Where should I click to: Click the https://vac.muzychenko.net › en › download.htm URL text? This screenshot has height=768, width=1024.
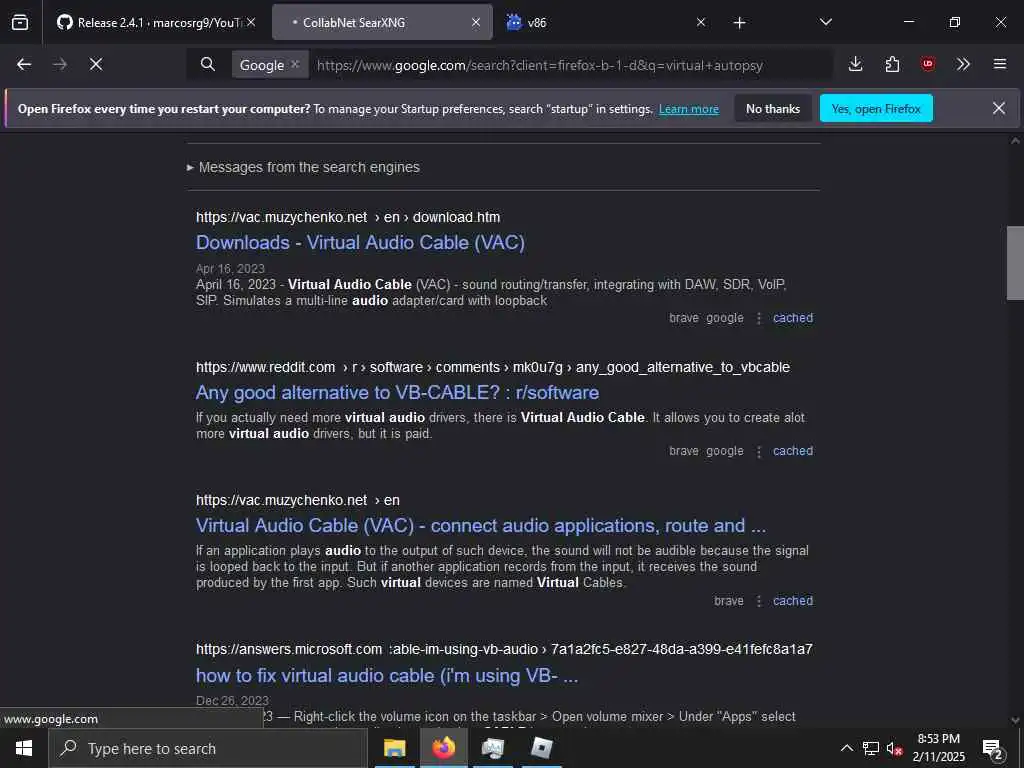pos(348,217)
